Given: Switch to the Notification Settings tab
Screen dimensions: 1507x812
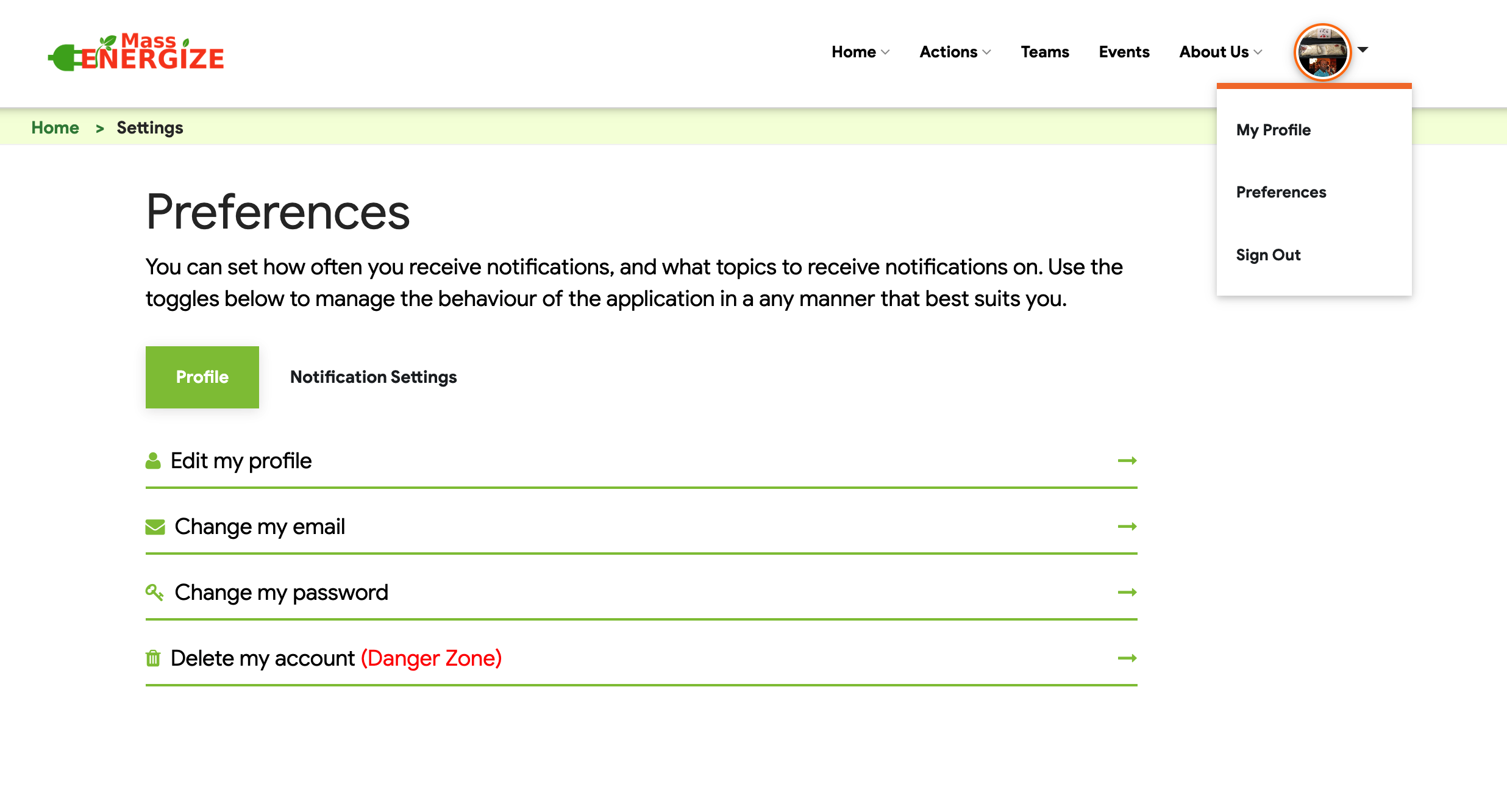Looking at the screenshot, I should click(x=373, y=377).
